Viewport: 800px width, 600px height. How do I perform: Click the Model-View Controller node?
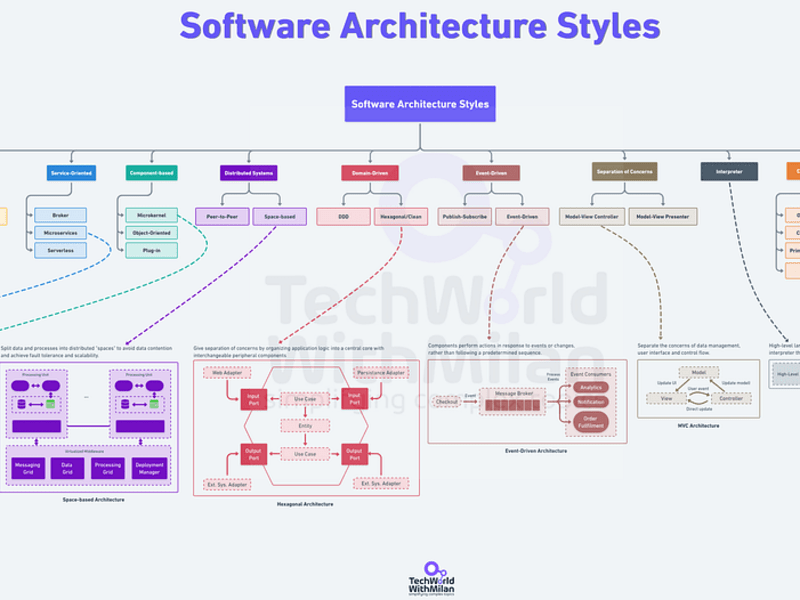(592, 217)
